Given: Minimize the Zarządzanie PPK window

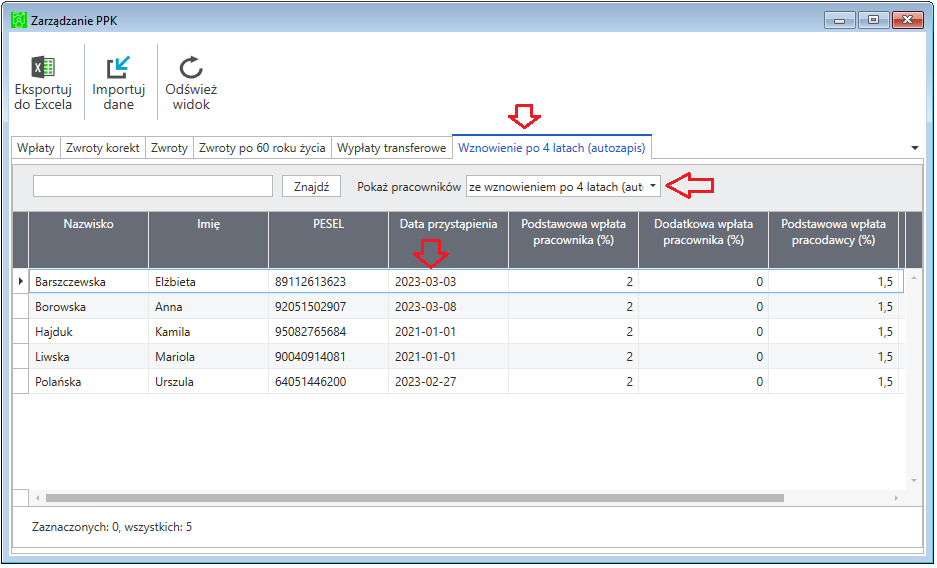Looking at the screenshot, I should pyautogui.click(x=840, y=20).
